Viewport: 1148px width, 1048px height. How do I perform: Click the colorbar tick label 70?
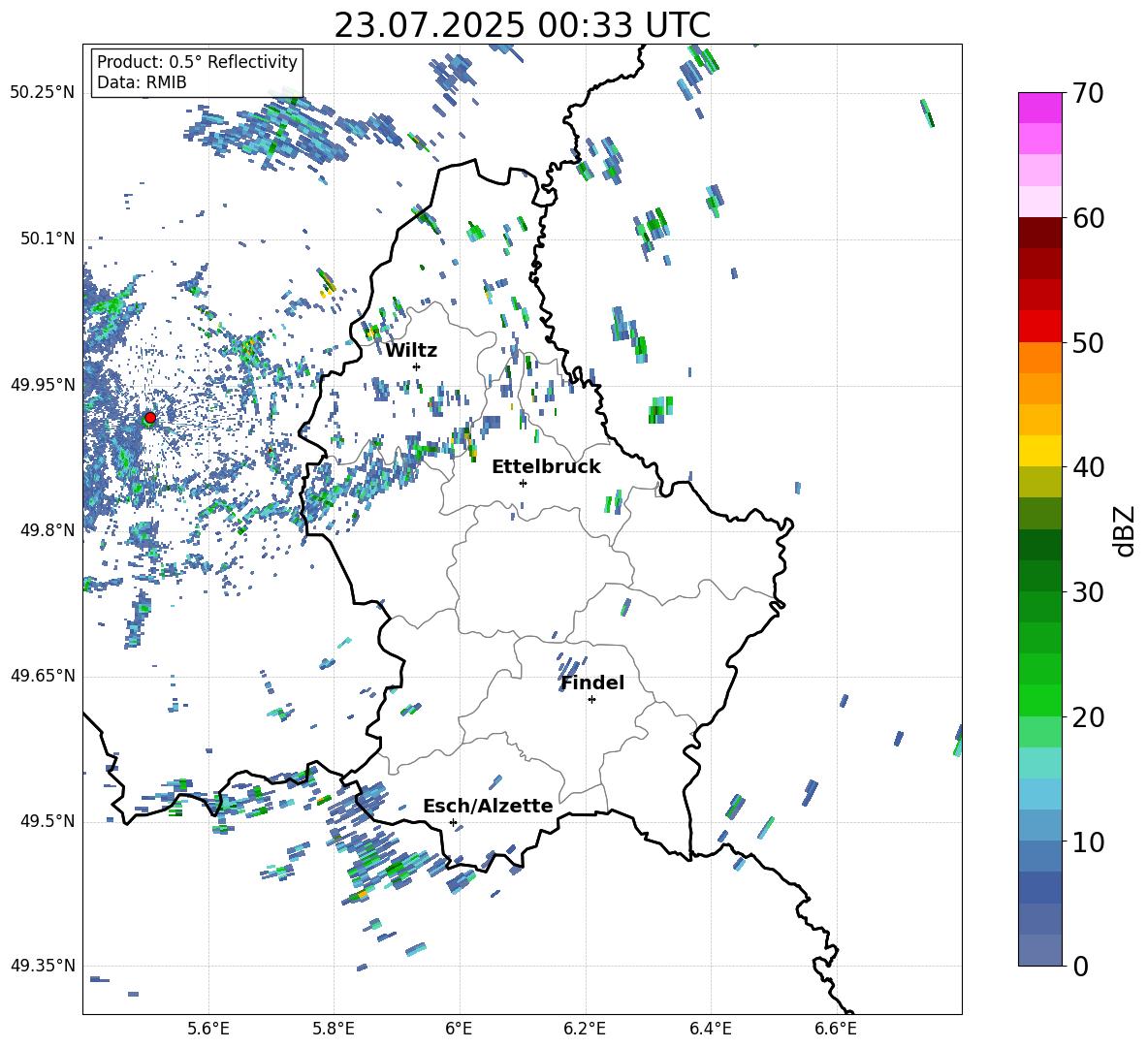tap(1088, 93)
